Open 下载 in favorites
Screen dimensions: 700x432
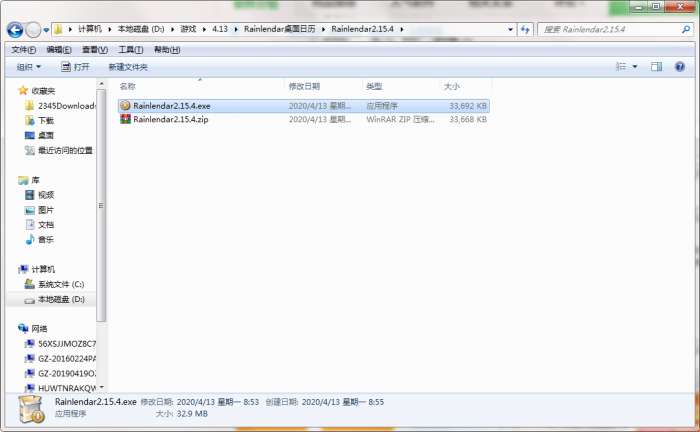46,120
